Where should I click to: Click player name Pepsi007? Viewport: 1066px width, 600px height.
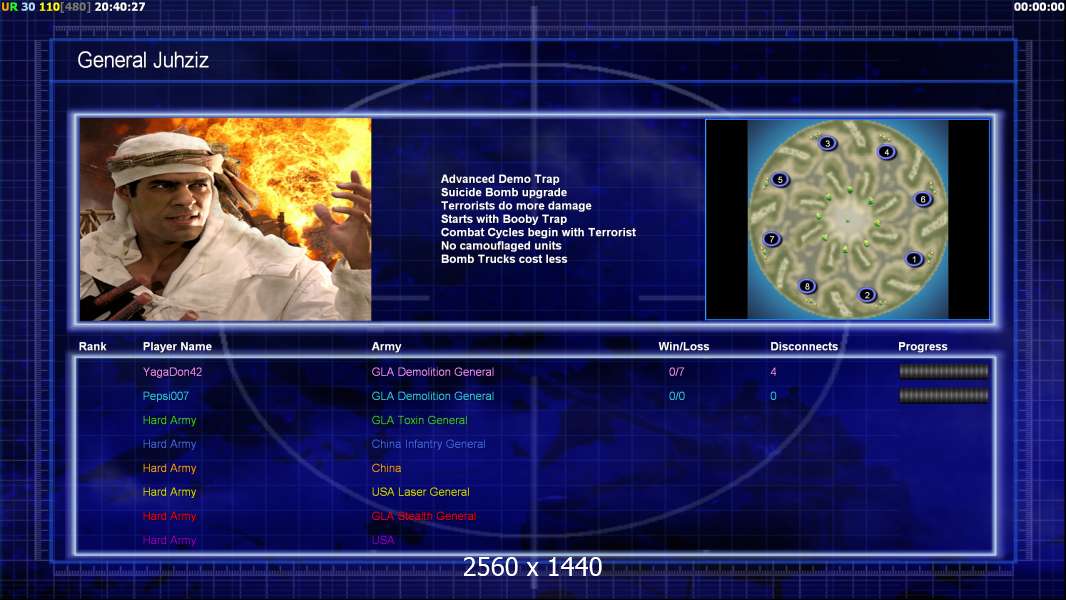pyautogui.click(x=165, y=396)
